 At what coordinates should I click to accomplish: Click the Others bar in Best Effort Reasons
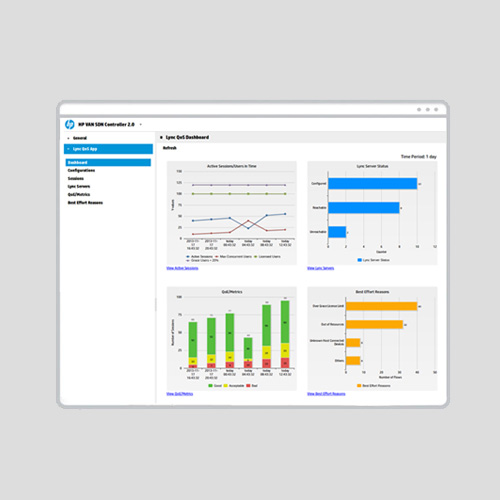pyautogui.click(x=353, y=361)
